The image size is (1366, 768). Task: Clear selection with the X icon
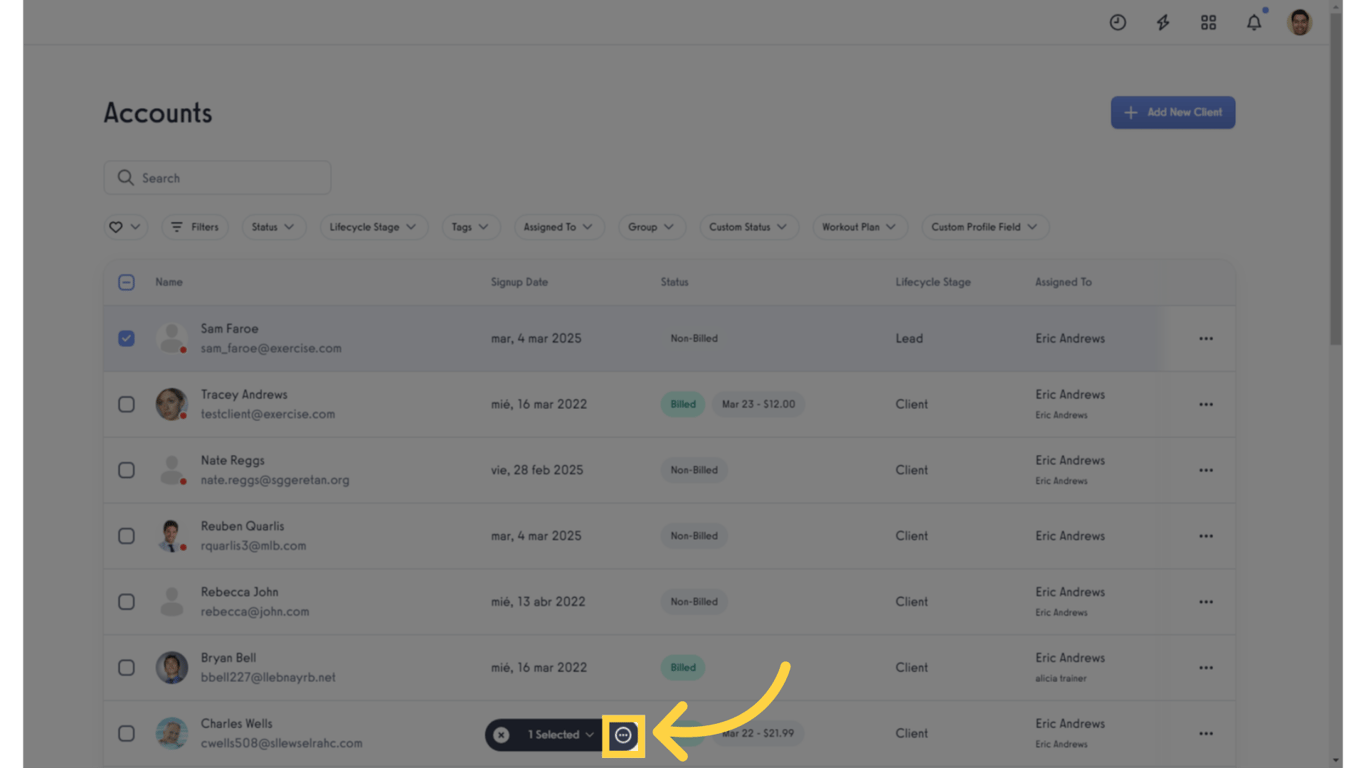click(500, 734)
